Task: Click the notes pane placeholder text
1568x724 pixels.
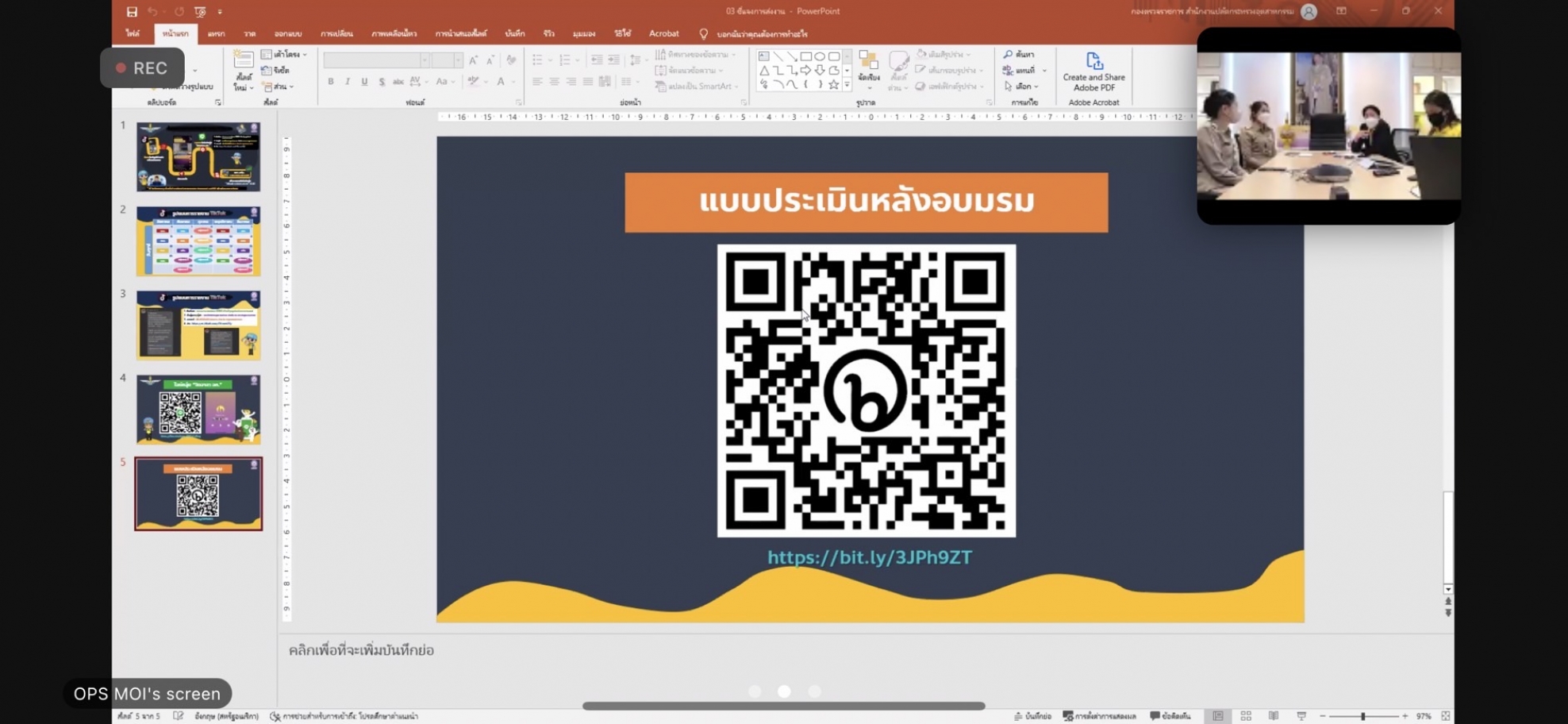Action: [x=361, y=650]
